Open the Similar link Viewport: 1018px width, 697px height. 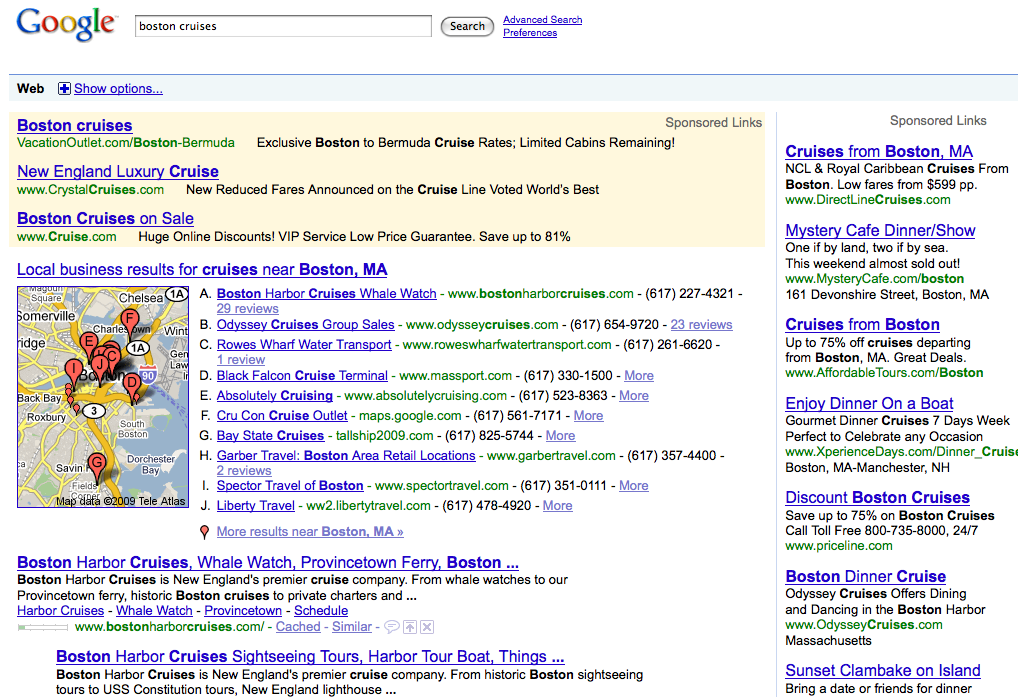(x=352, y=627)
